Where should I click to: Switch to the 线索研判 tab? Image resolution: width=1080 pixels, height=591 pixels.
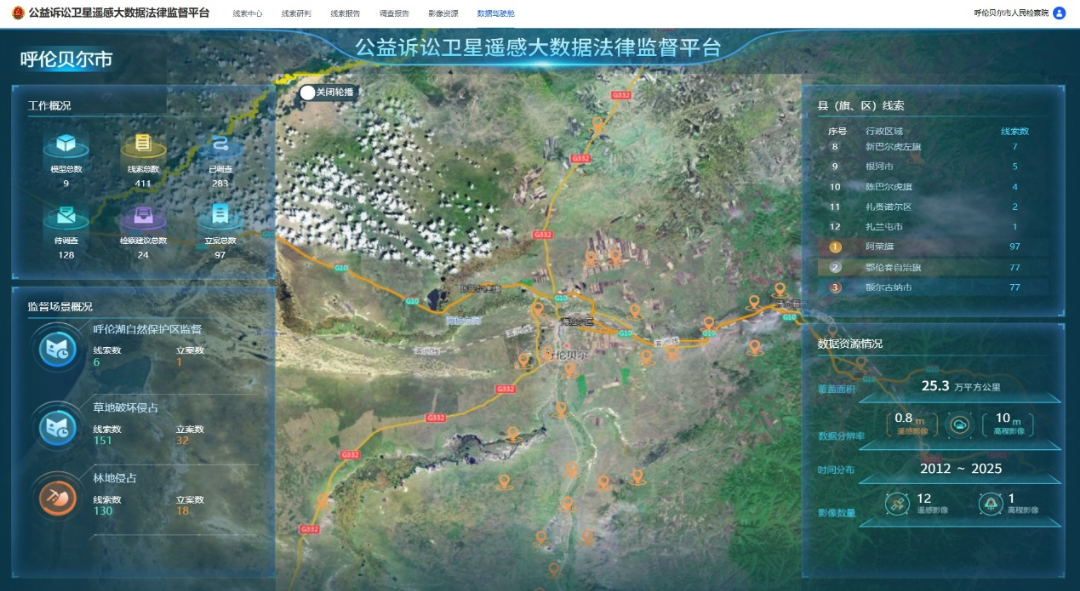[296, 14]
